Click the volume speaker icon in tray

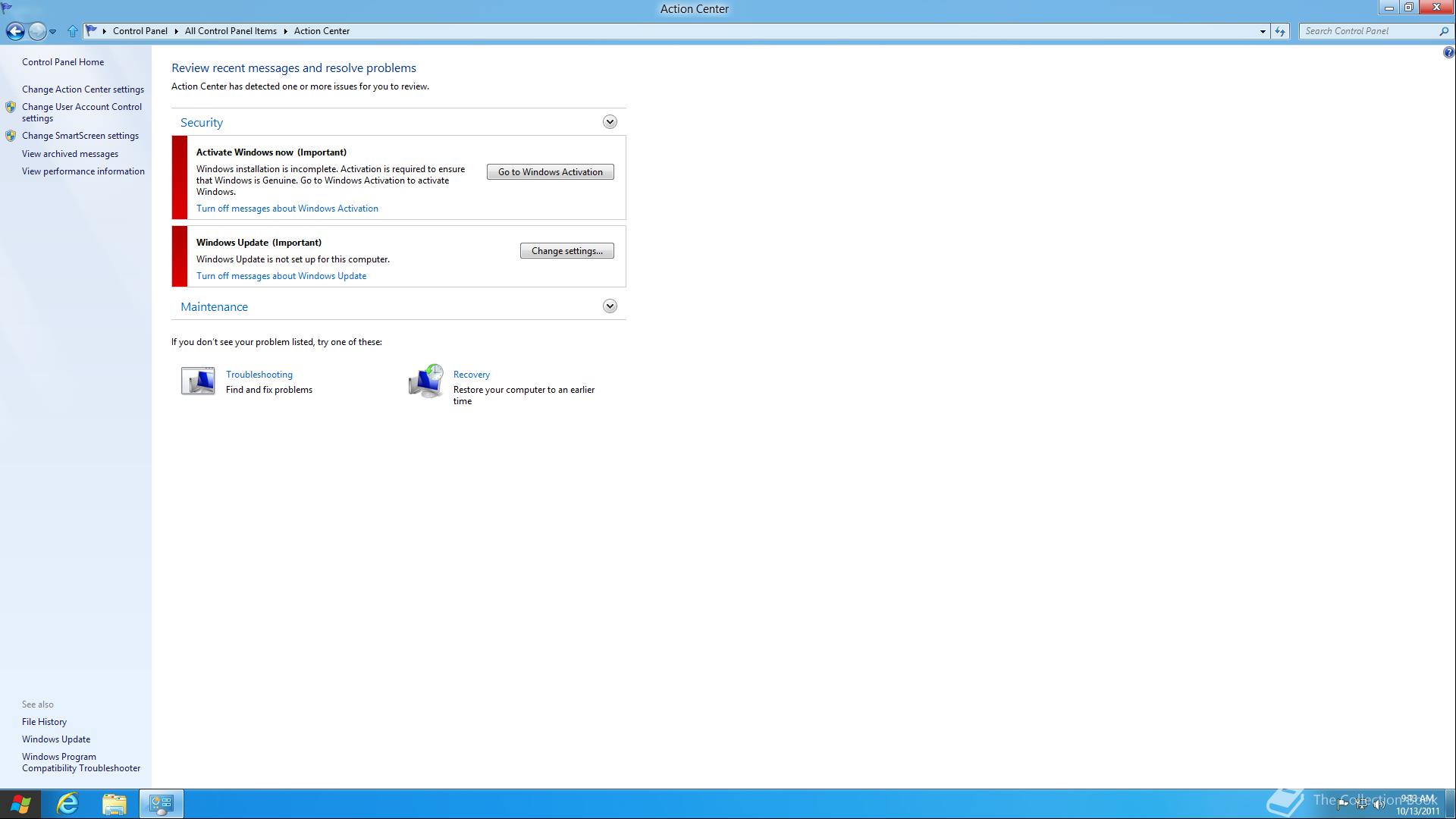[x=1379, y=804]
